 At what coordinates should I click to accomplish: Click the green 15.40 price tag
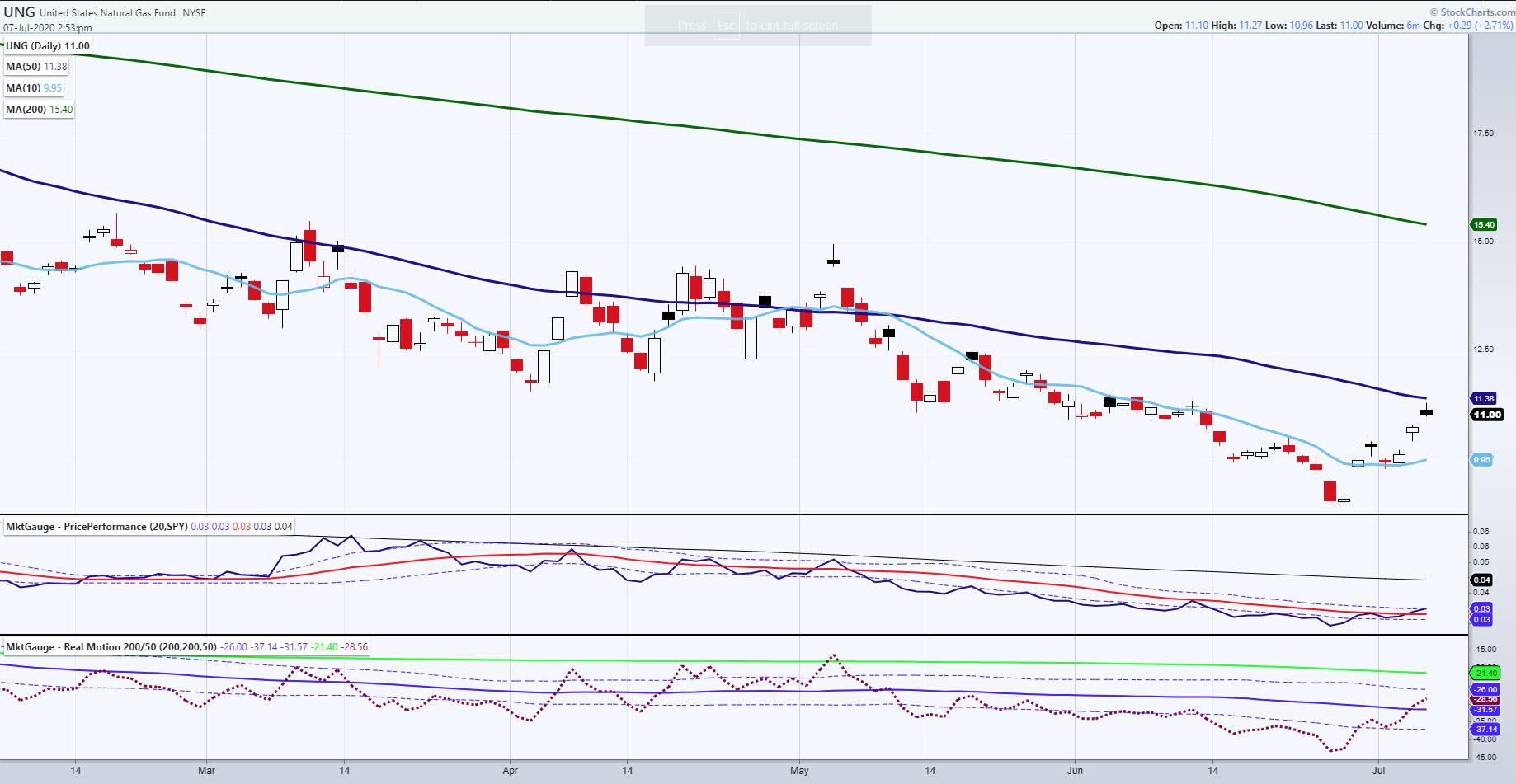click(x=1484, y=224)
